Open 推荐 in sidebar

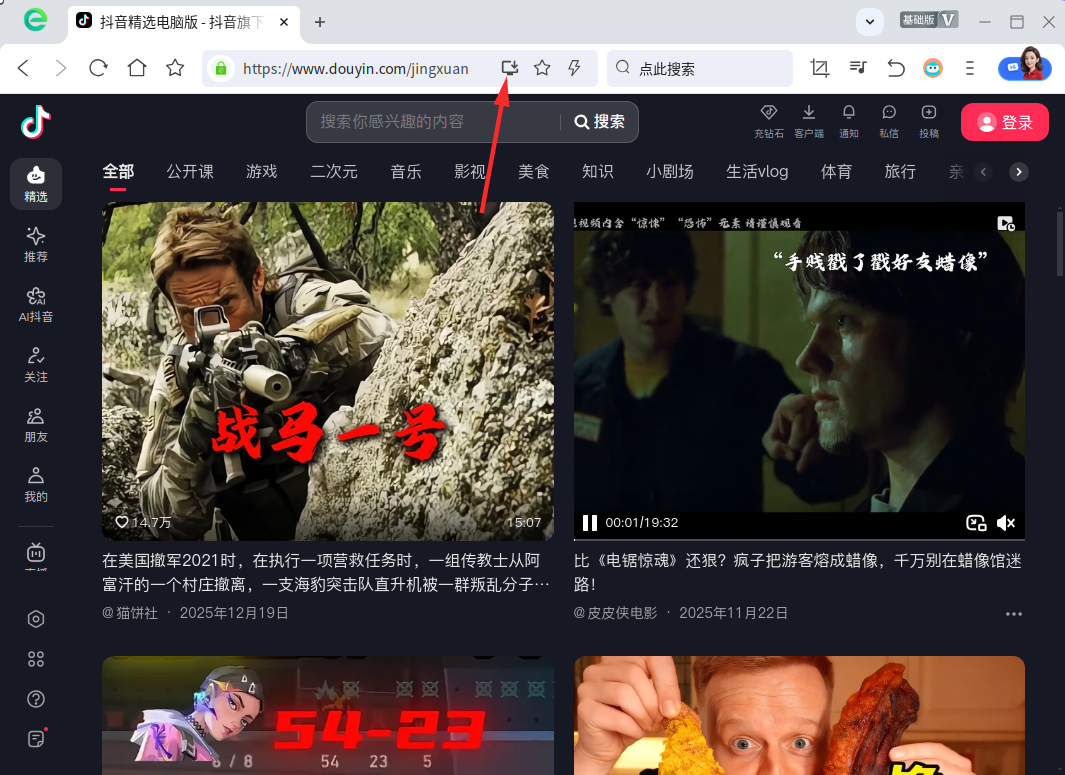tap(36, 245)
